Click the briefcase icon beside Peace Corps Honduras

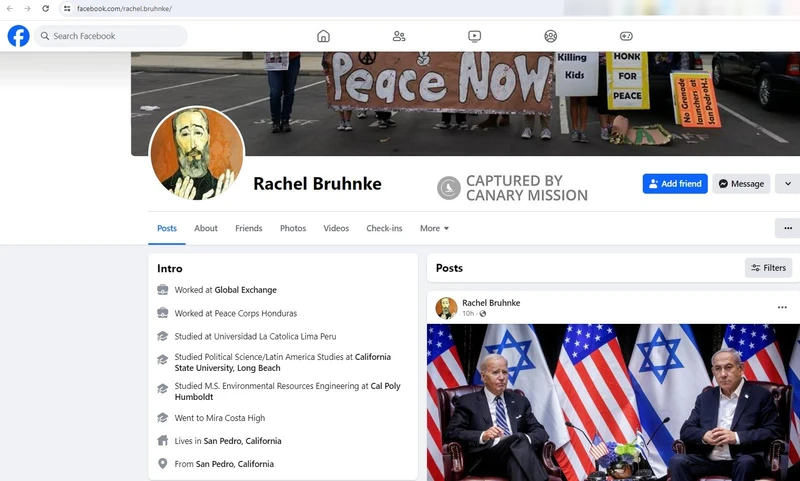163,313
